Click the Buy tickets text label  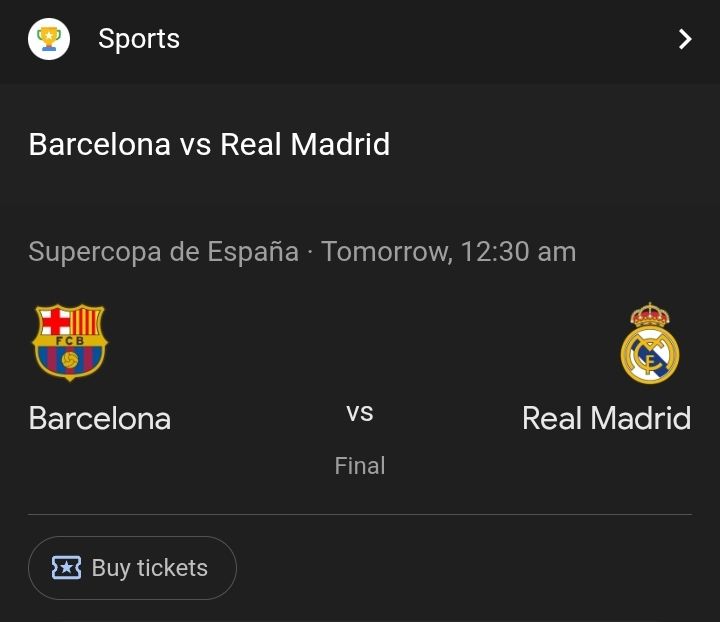pos(150,568)
